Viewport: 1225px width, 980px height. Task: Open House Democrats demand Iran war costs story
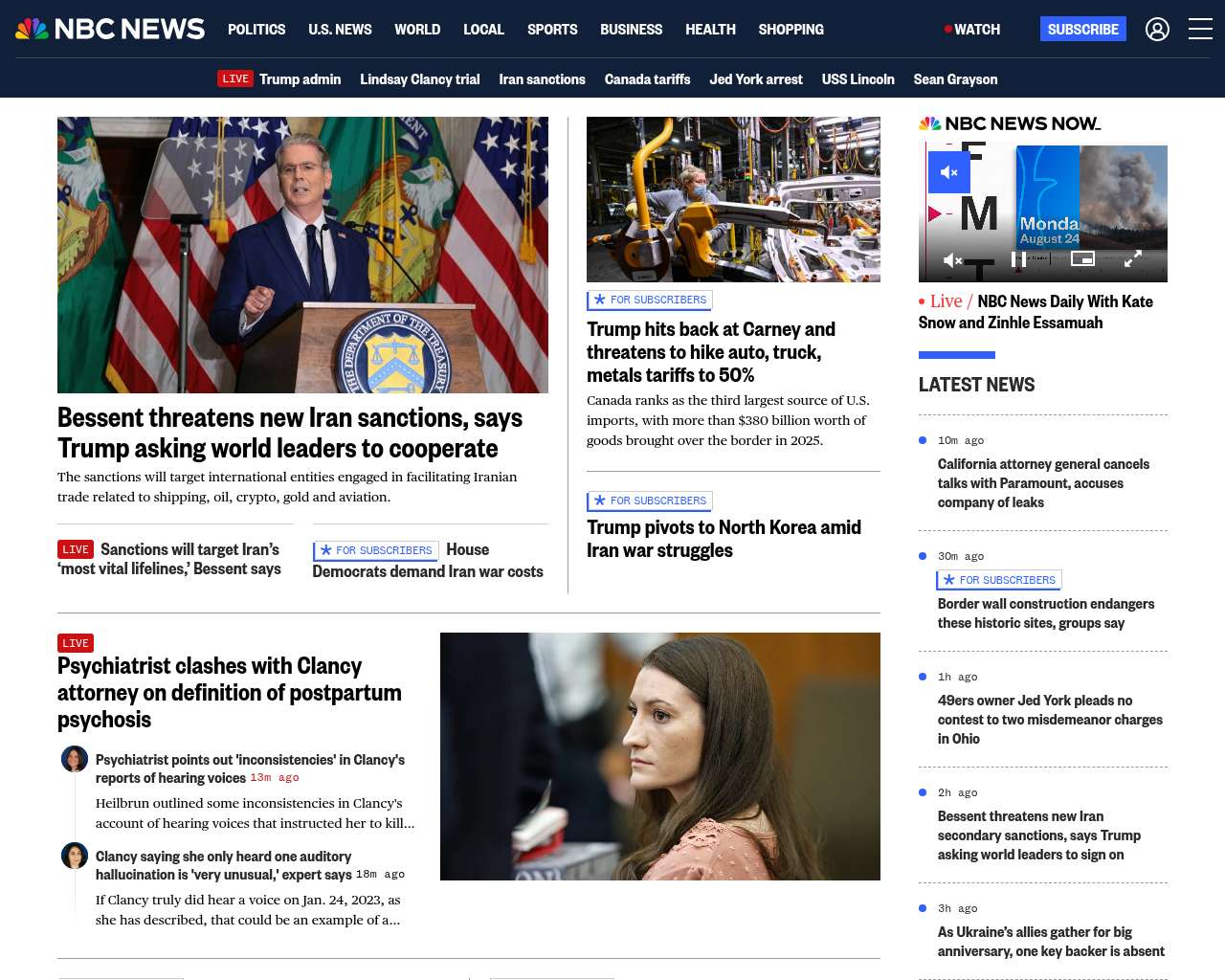(x=428, y=561)
